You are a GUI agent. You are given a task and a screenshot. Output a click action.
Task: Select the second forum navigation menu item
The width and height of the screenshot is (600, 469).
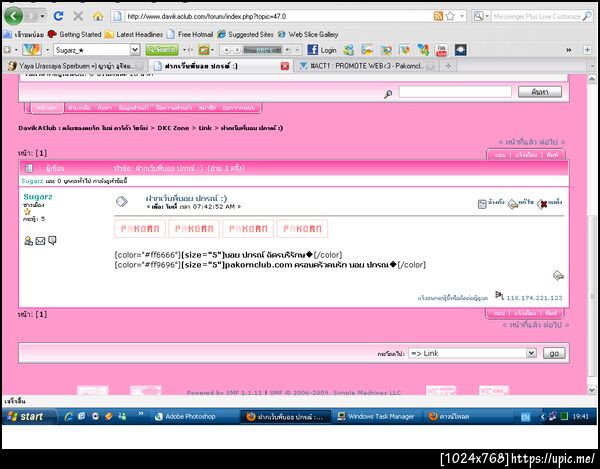[x=80, y=108]
